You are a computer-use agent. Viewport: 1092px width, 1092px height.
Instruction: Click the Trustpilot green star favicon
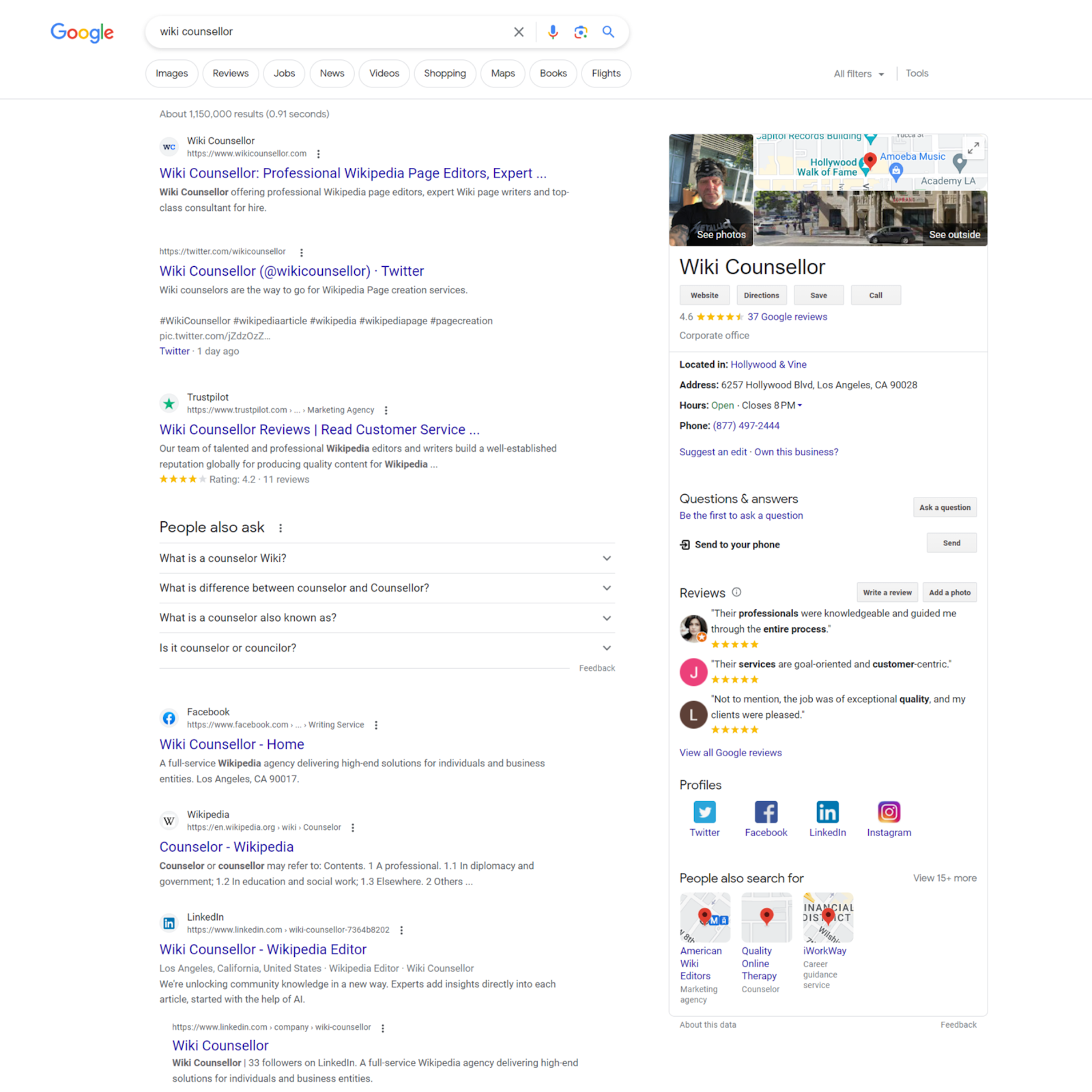pos(169,403)
